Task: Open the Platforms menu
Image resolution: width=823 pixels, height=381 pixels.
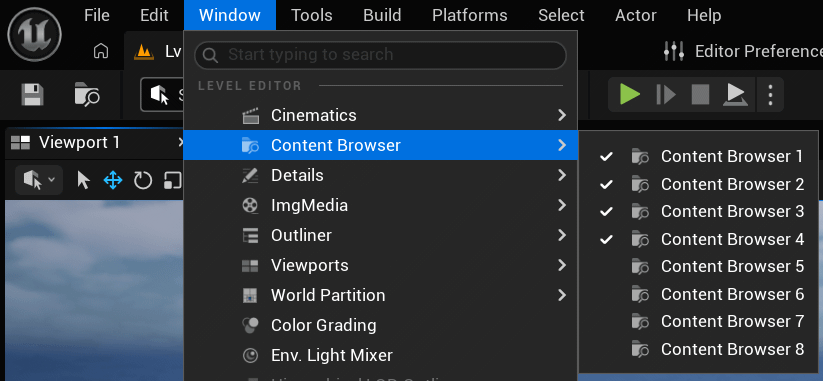Action: coord(470,15)
